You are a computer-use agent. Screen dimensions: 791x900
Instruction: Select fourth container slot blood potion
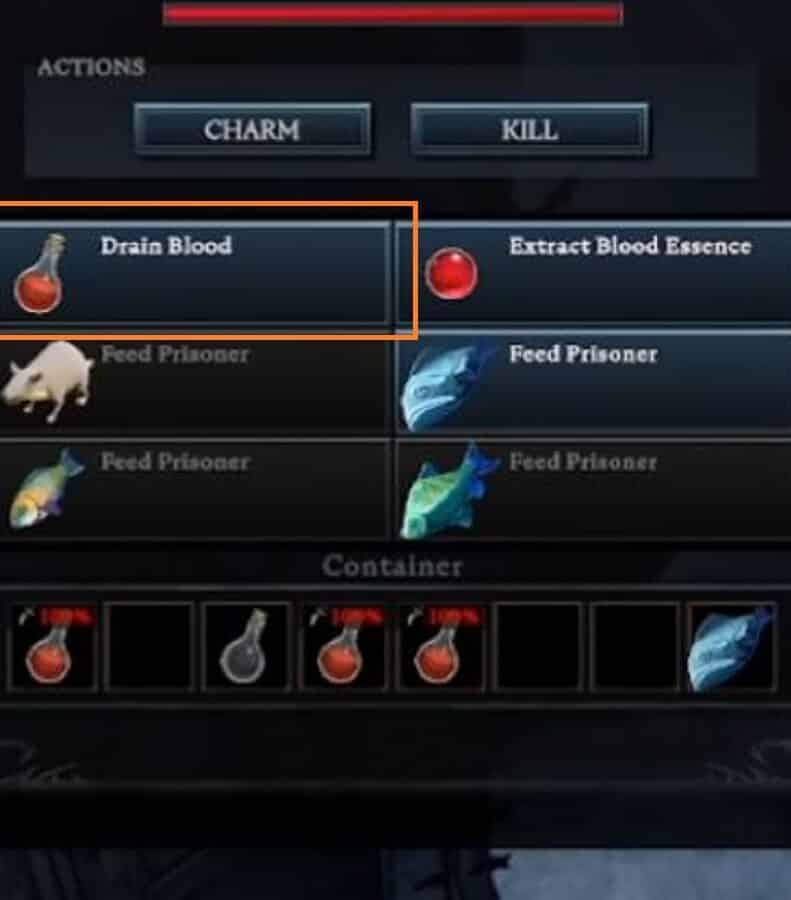point(343,646)
